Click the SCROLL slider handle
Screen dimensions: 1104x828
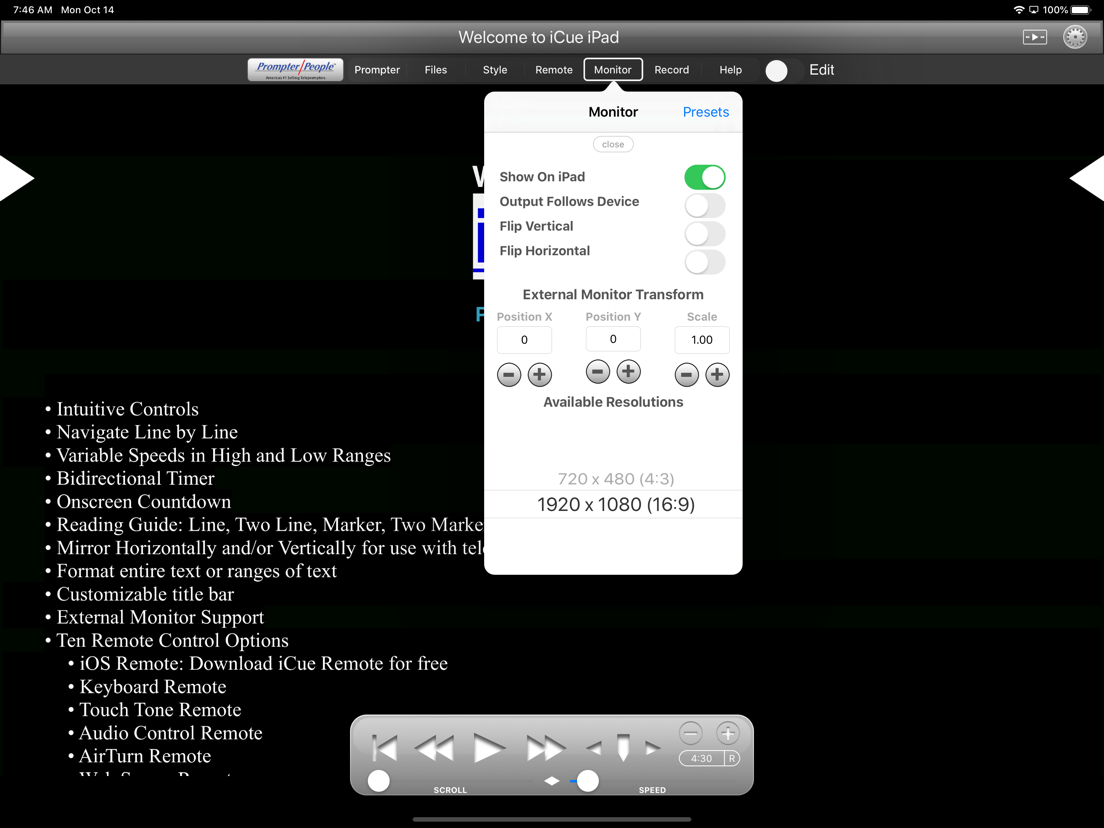379,781
